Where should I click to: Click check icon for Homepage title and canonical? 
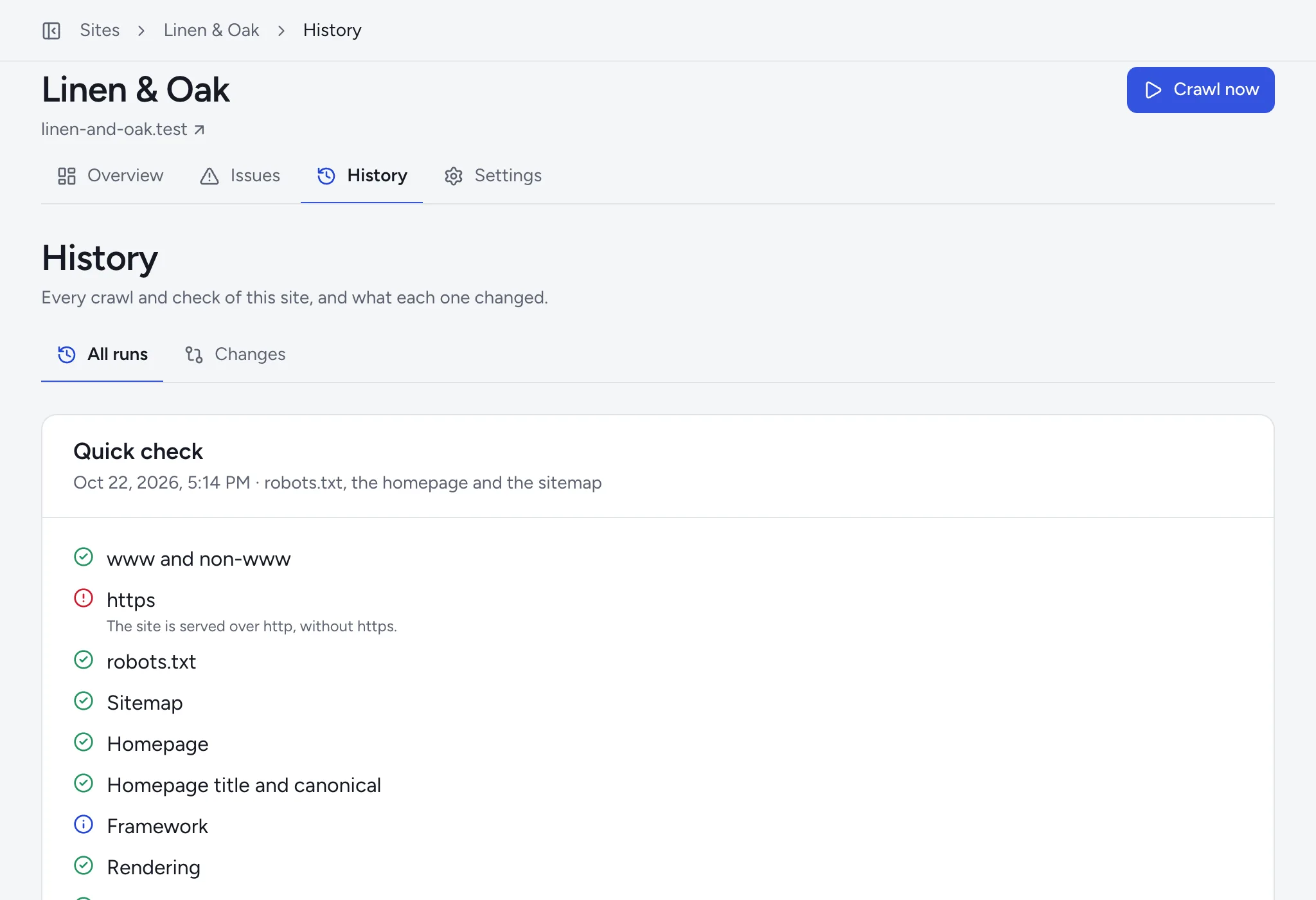[x=84, y=783]
